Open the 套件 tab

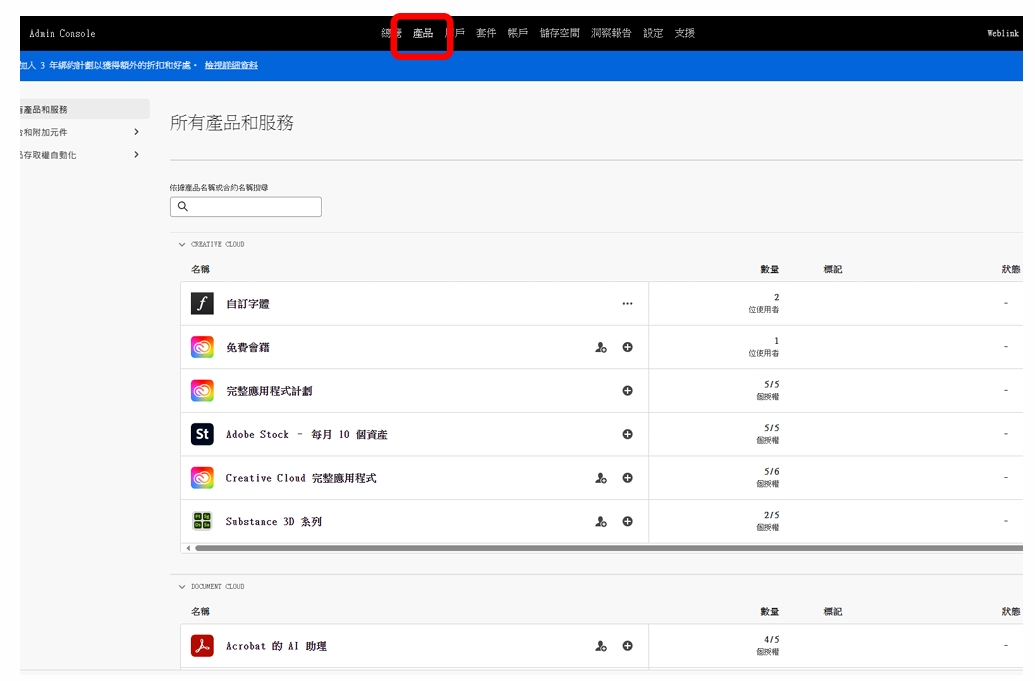486,33
